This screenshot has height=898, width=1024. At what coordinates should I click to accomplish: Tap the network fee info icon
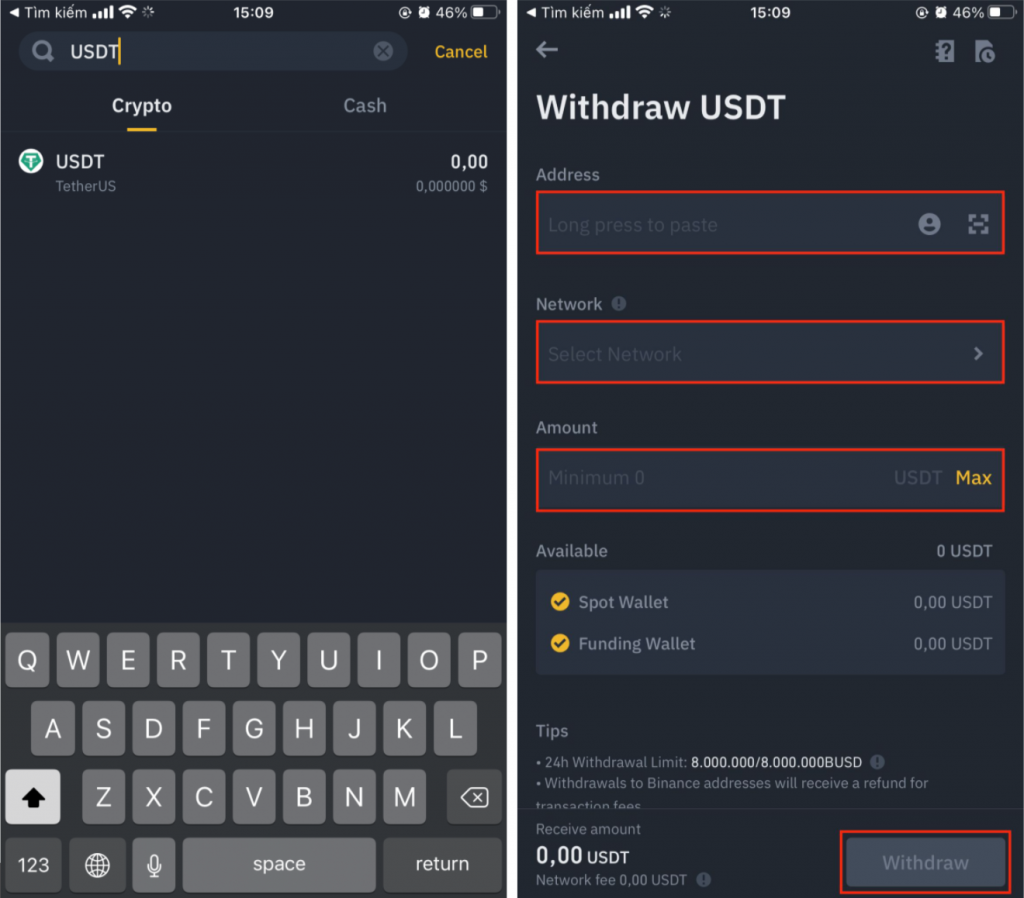[x=703, y=880]
